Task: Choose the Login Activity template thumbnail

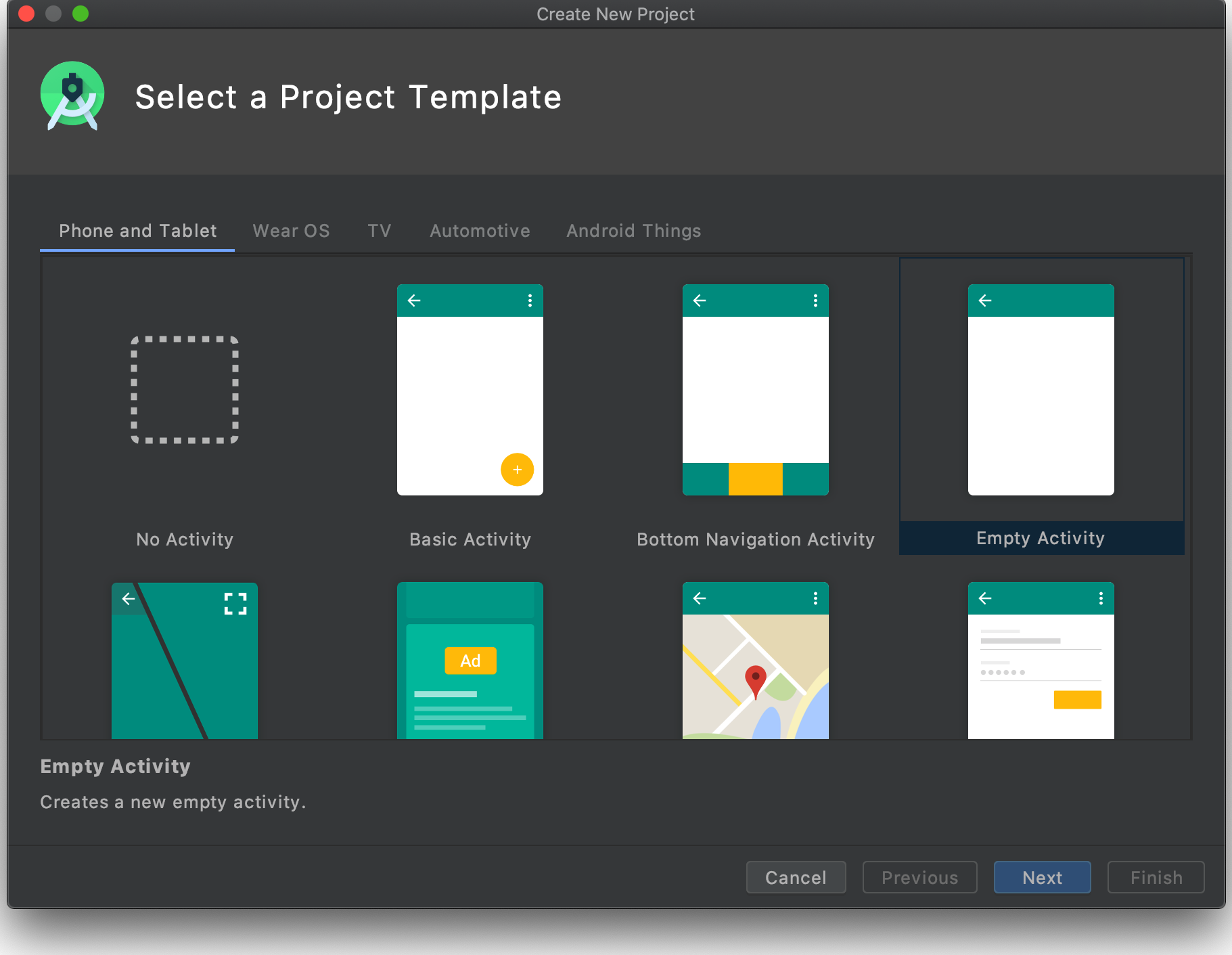Action: (1041, 661)
